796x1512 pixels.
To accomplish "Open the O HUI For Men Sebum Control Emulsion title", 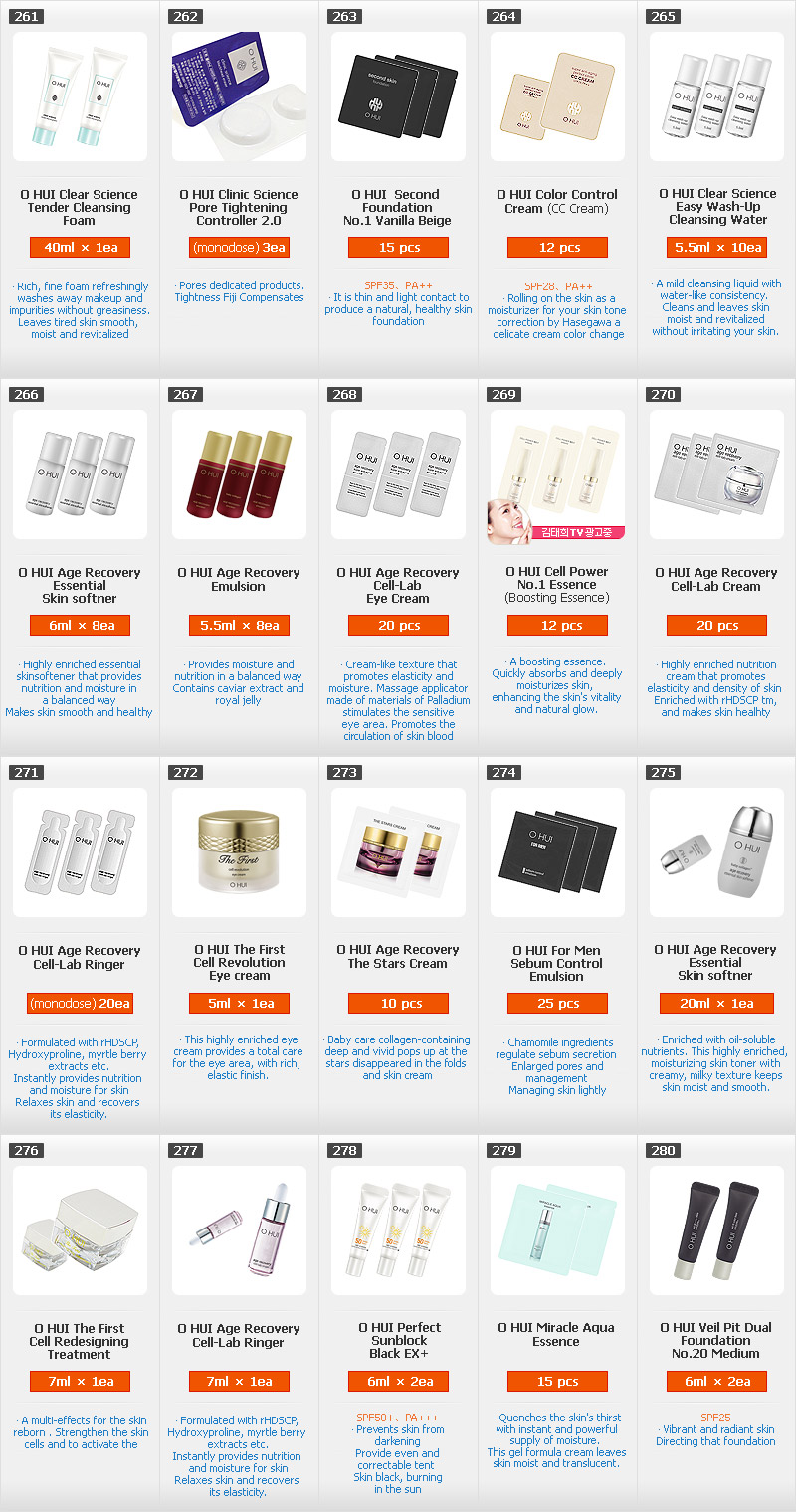I will coord(557,964).
